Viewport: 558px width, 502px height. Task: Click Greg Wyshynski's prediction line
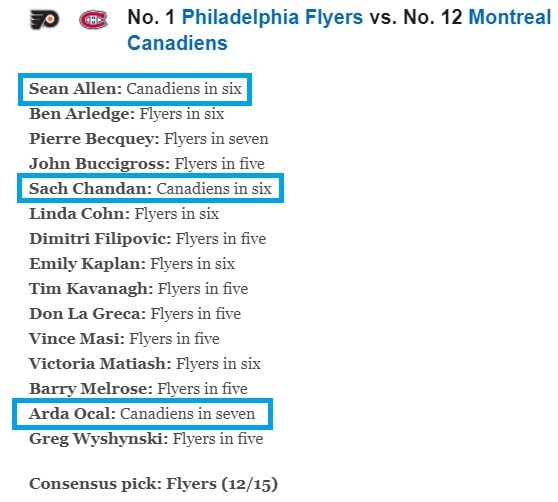[146, 439]
